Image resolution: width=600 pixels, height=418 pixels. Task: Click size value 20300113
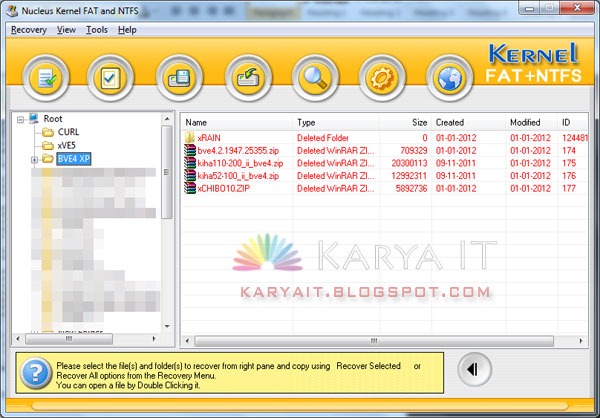pyautogui.click(x=409, y=163)
